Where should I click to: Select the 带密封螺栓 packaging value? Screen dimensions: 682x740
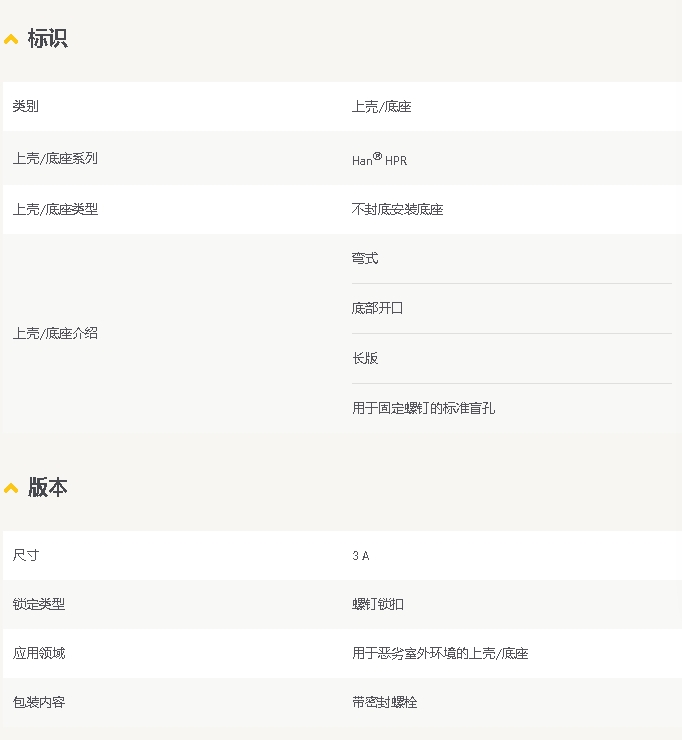point(384,702)
